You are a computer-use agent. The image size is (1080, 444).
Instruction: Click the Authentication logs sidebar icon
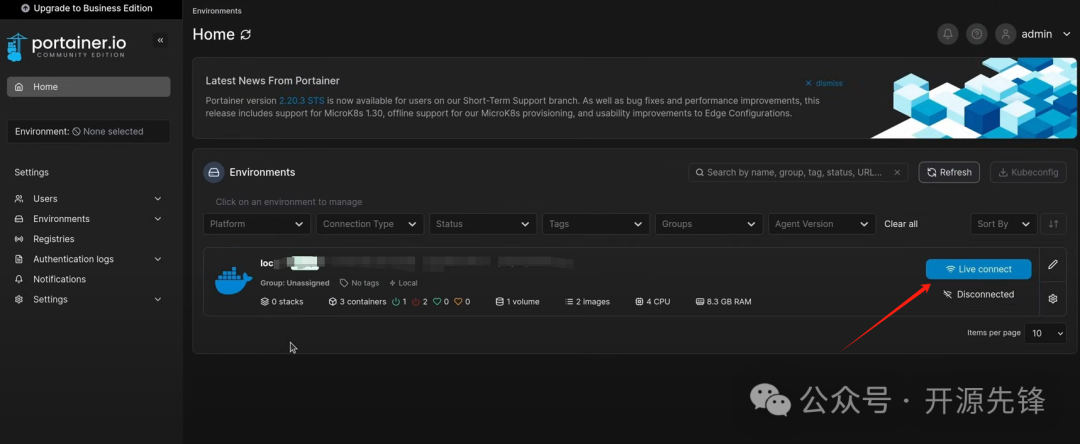click(x=19, y=260)
